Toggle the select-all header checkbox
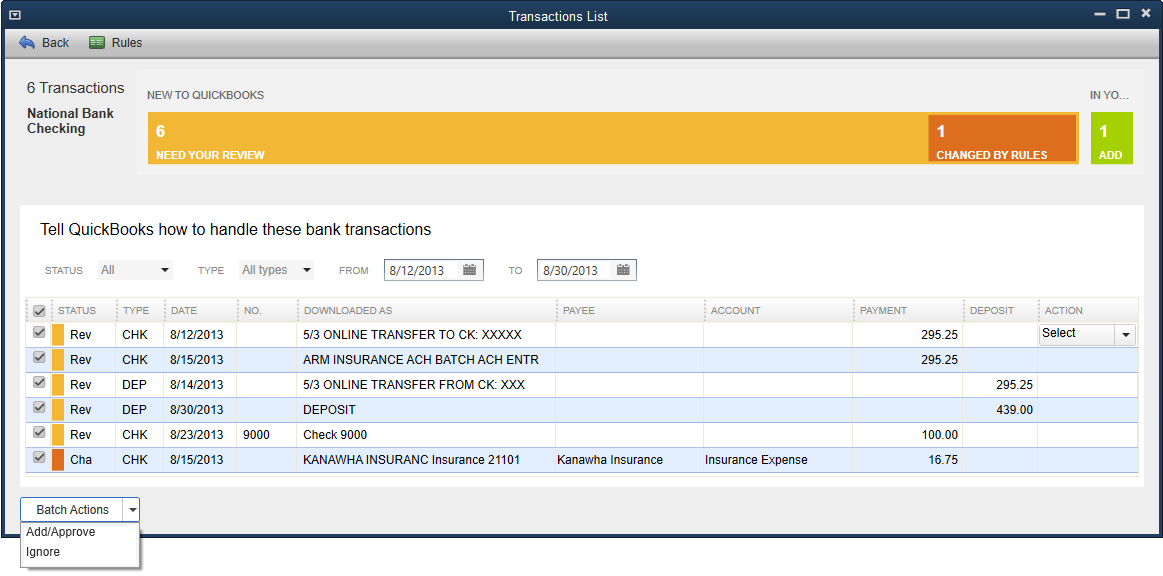This screenshot has width=1163, height=576. tap(39, 311)
